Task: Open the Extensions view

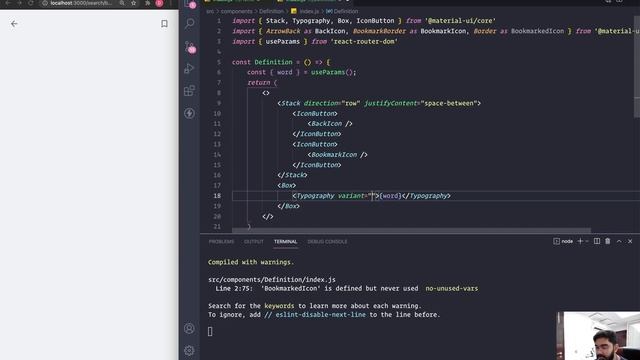Action: (189, 91)
